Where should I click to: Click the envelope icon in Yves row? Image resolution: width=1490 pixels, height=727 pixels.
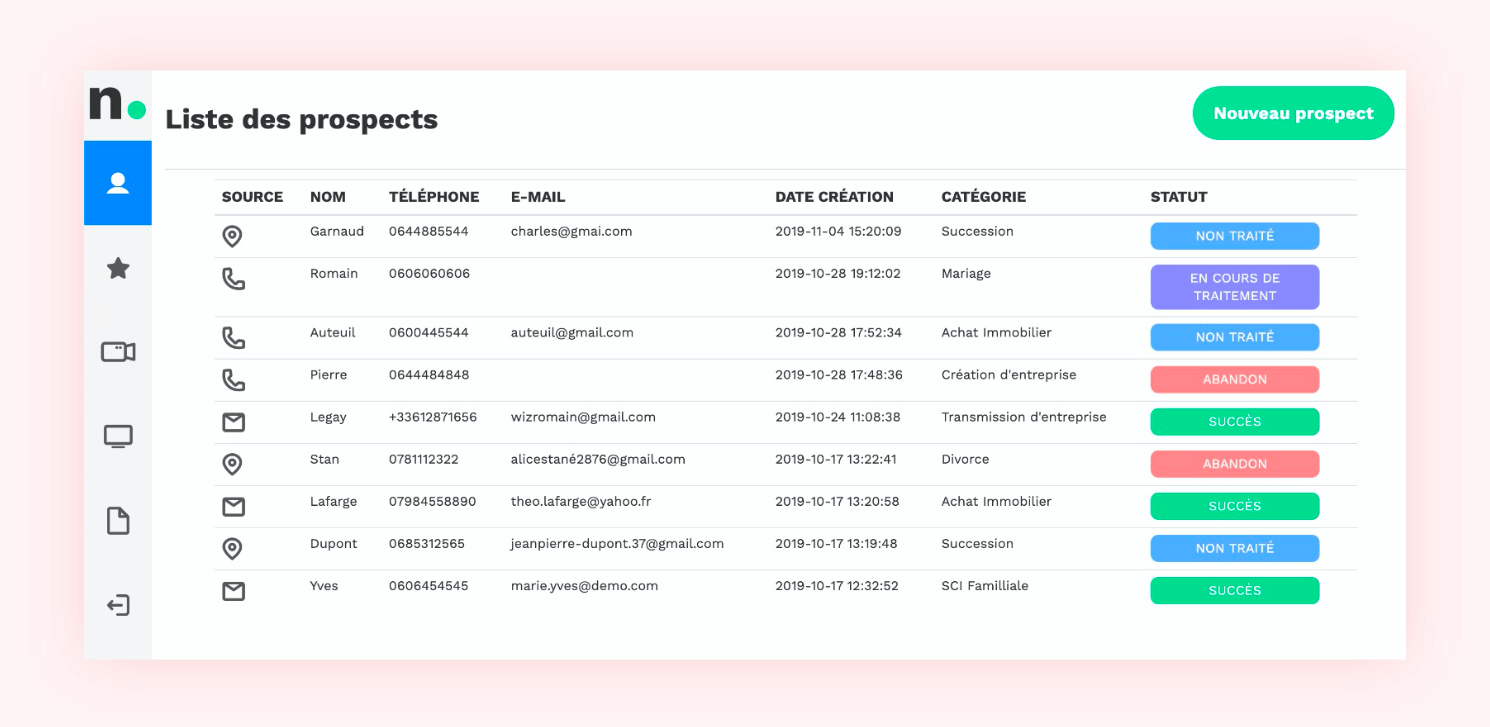click(x=233, y=592)
